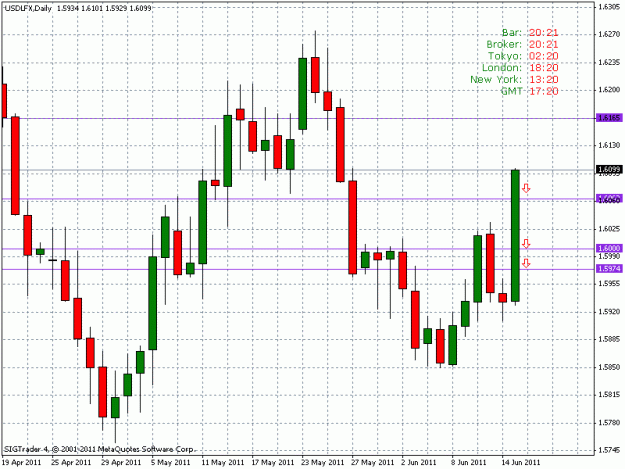This screenshot has height=469, width=625.
Task: Click the 19 Apr 2011 date label
Action: 22,462
